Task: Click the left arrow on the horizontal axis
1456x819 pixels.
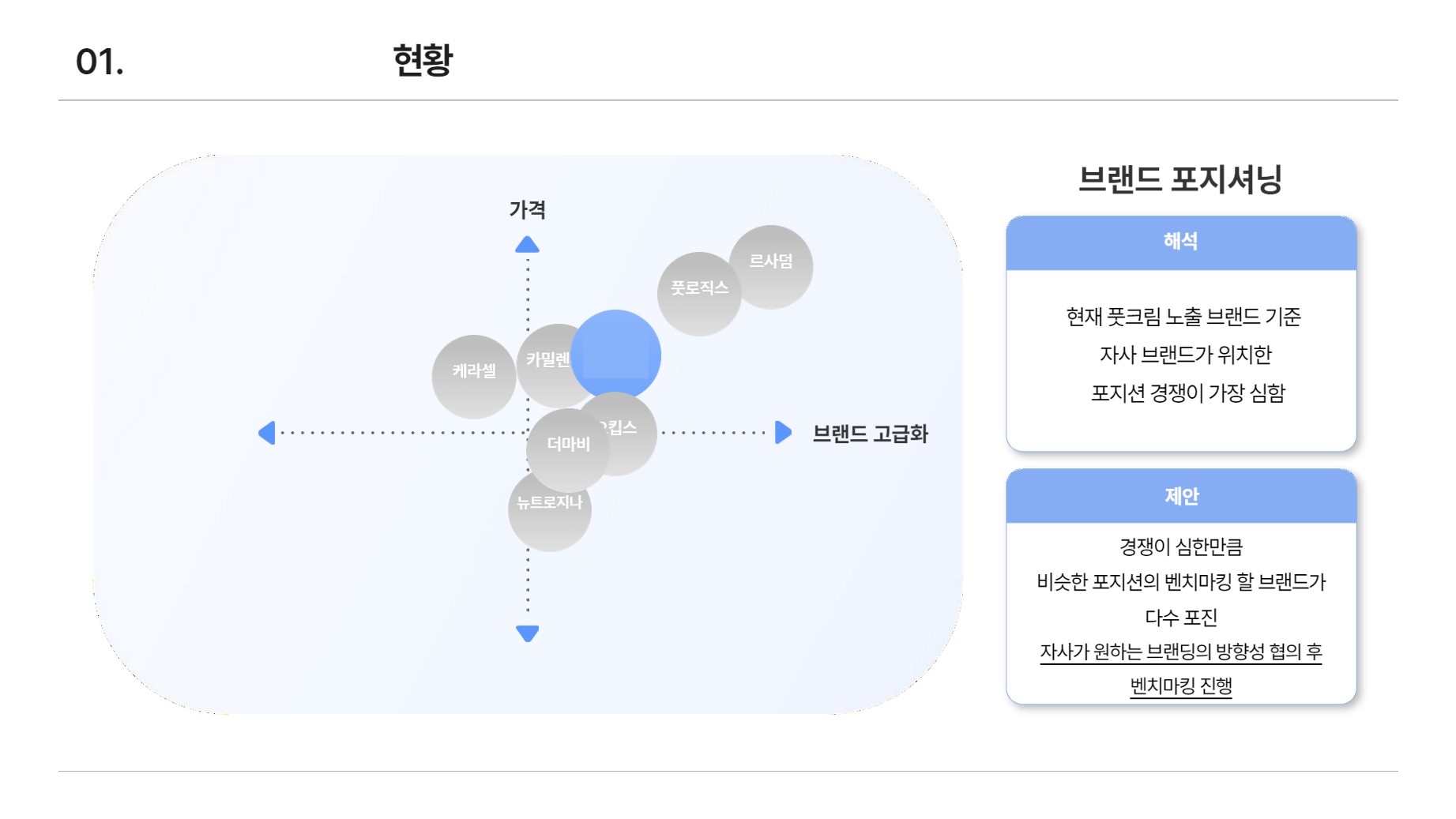Action: click(x=267, y=433)
